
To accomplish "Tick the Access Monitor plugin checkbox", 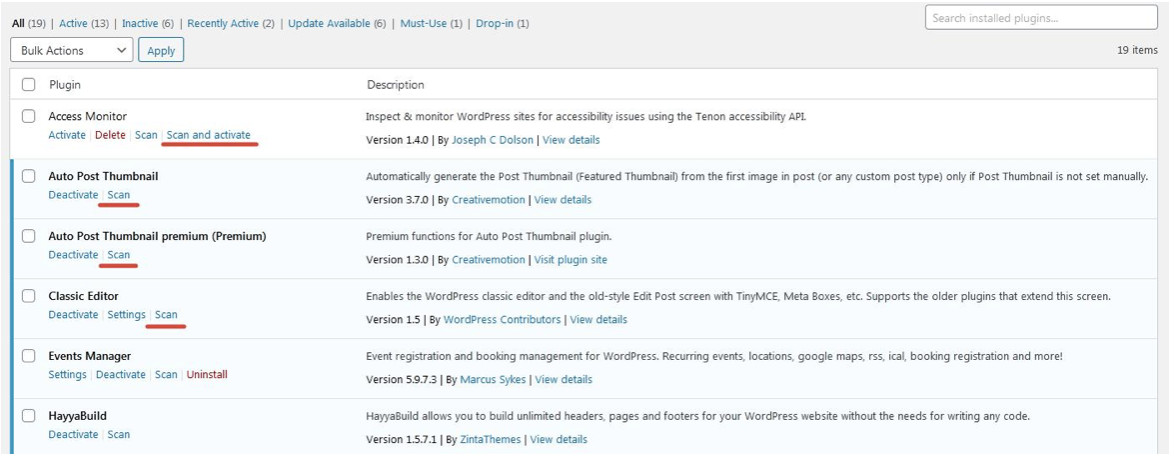I will click(x=28, y=116).
